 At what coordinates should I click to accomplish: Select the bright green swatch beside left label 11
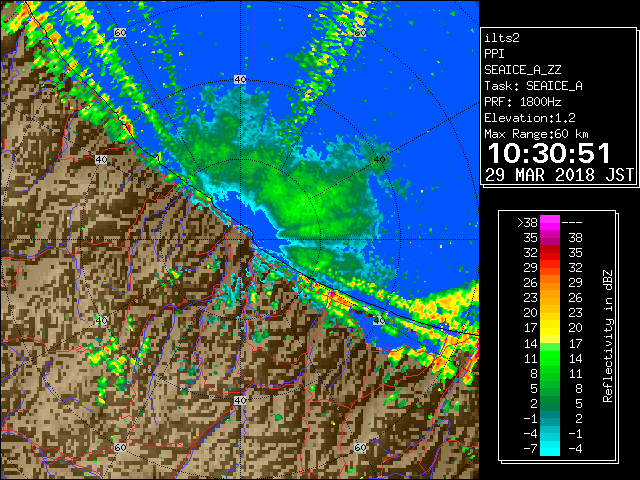(x=550, y=358)
